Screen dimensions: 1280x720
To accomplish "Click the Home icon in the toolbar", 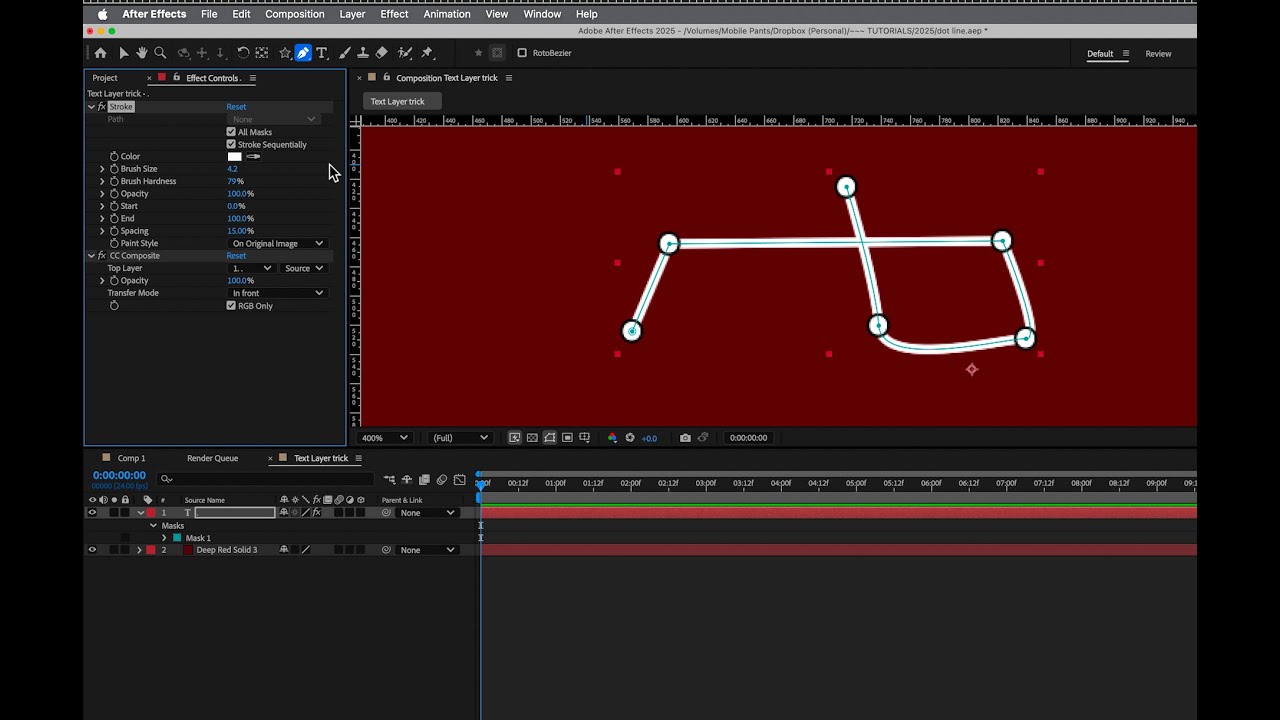I will click(100, 53).
